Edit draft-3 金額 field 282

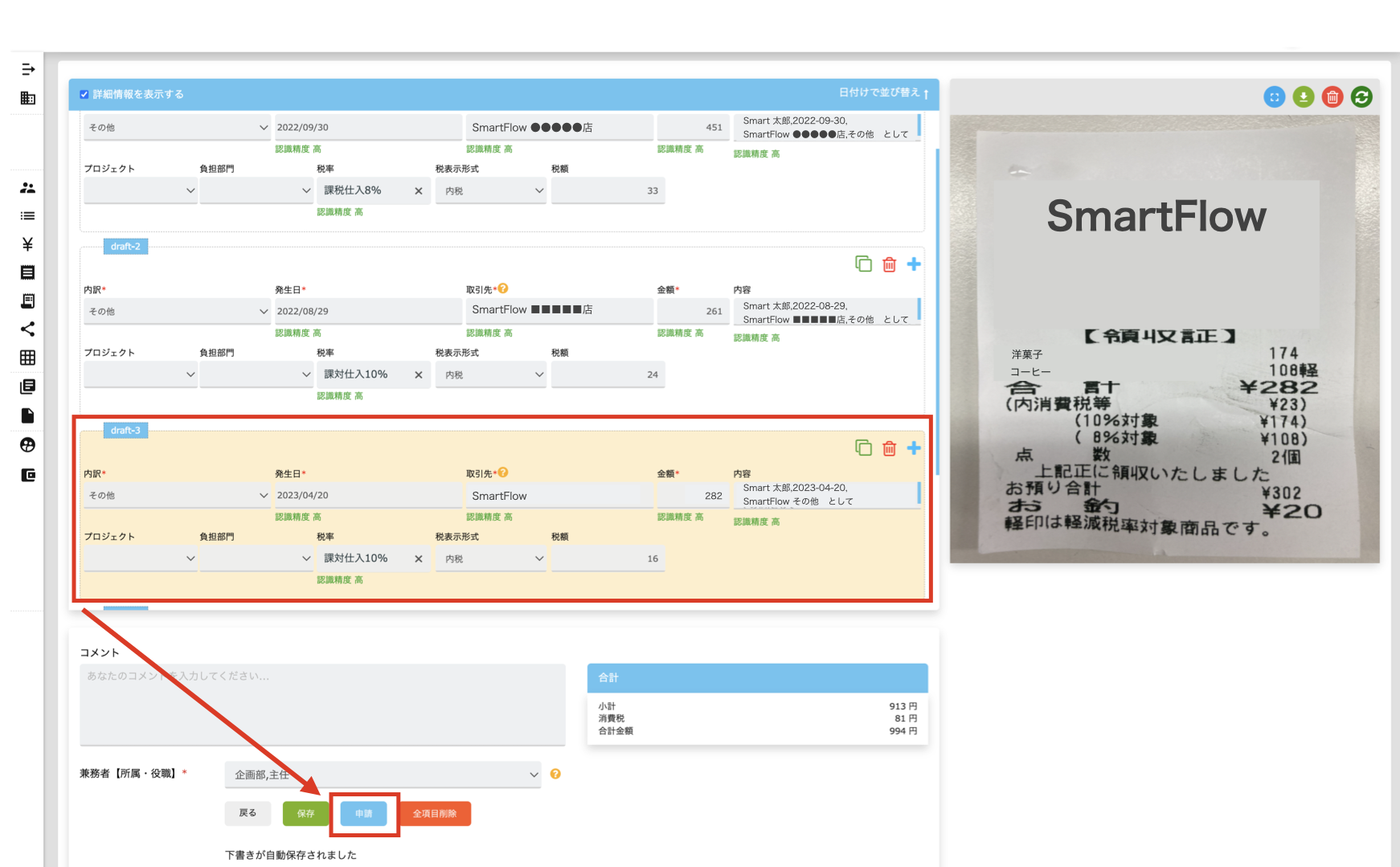tap(693, 496)
